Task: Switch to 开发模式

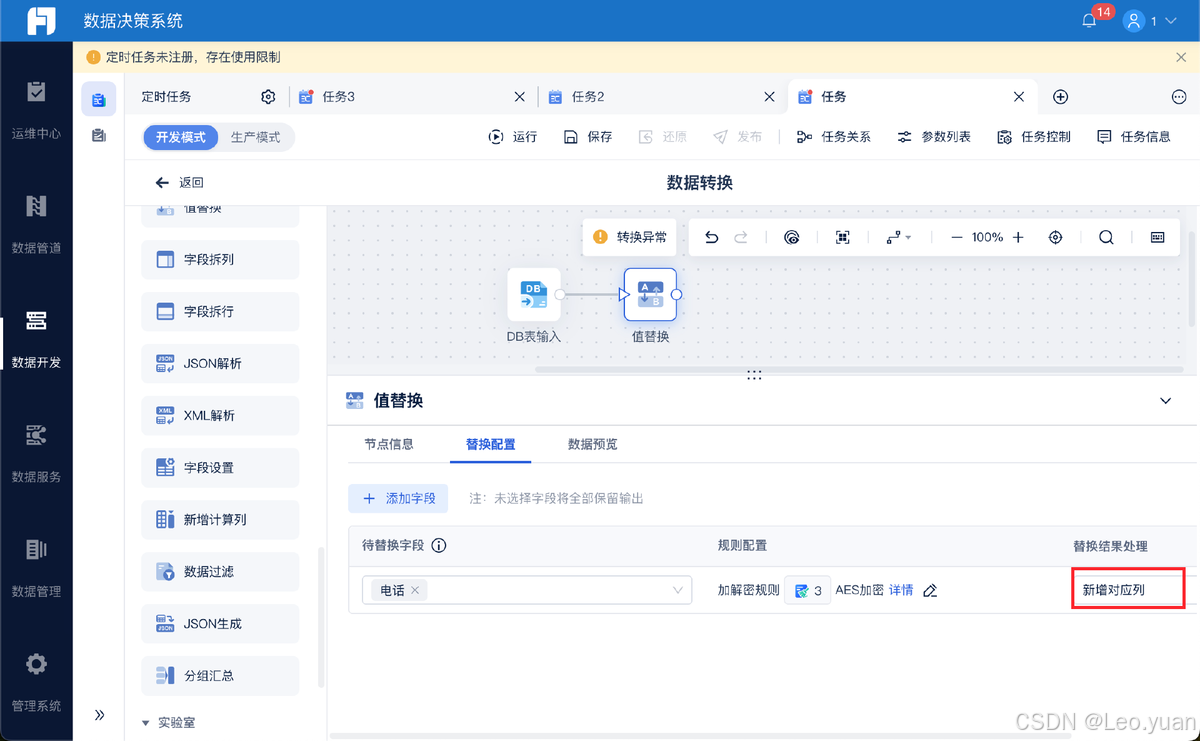Action: [181, 137]
